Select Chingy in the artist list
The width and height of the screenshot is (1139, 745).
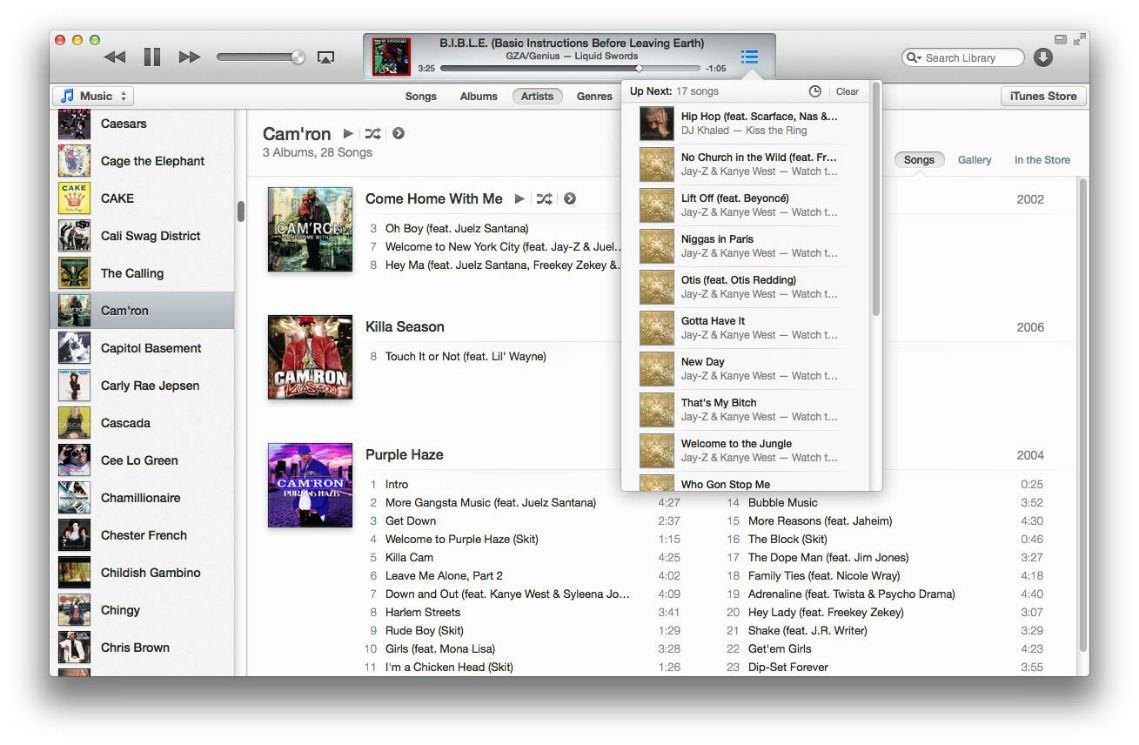coord(142,610)
